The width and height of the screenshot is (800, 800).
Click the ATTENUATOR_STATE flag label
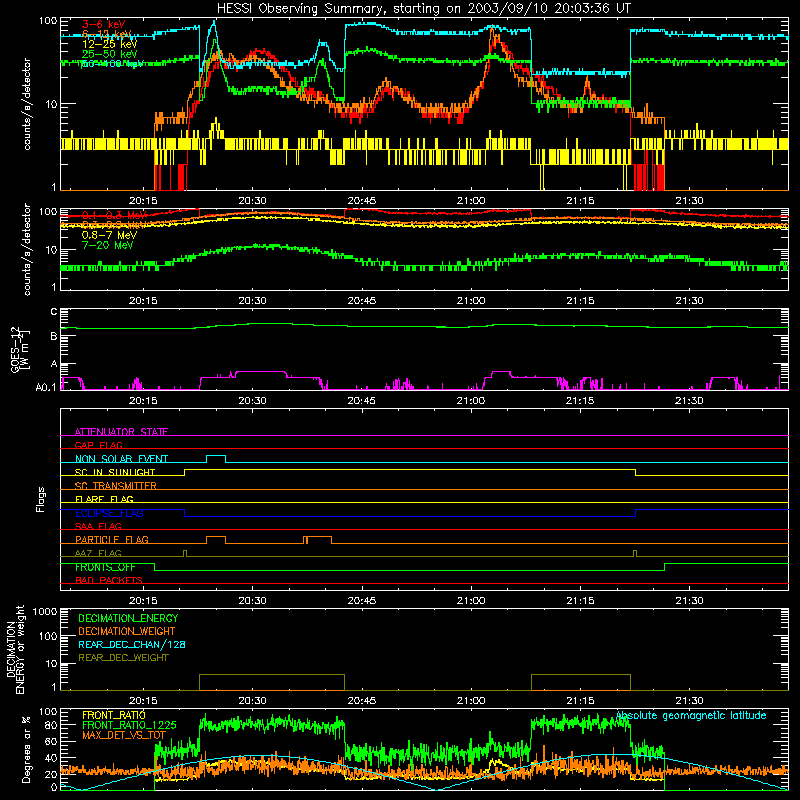(x=121, y=432)
